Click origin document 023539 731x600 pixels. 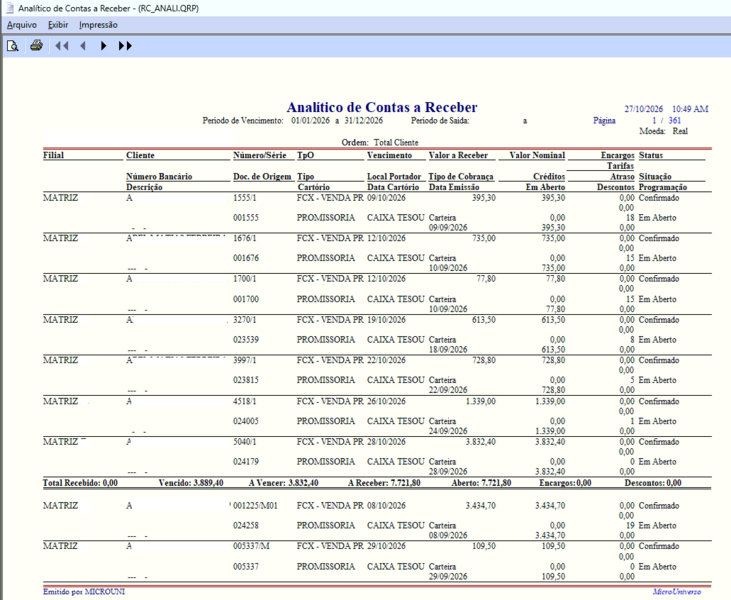(246, 340)
